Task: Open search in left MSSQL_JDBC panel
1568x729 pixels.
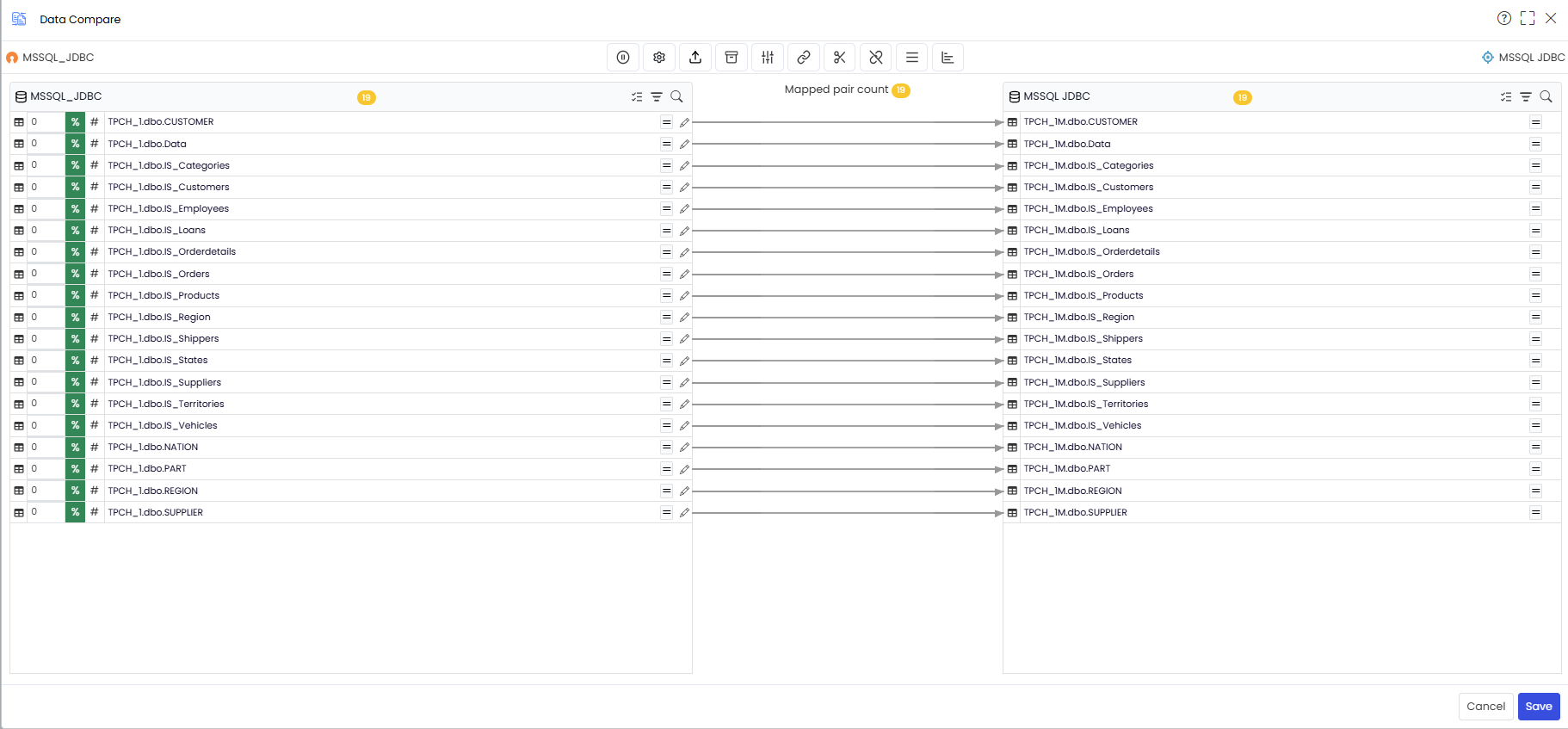Action: 676,96
